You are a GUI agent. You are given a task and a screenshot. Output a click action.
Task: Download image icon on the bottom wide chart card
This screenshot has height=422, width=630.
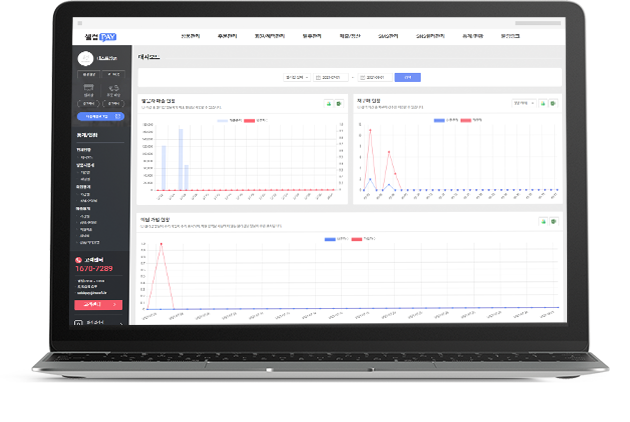pos(543,221)
